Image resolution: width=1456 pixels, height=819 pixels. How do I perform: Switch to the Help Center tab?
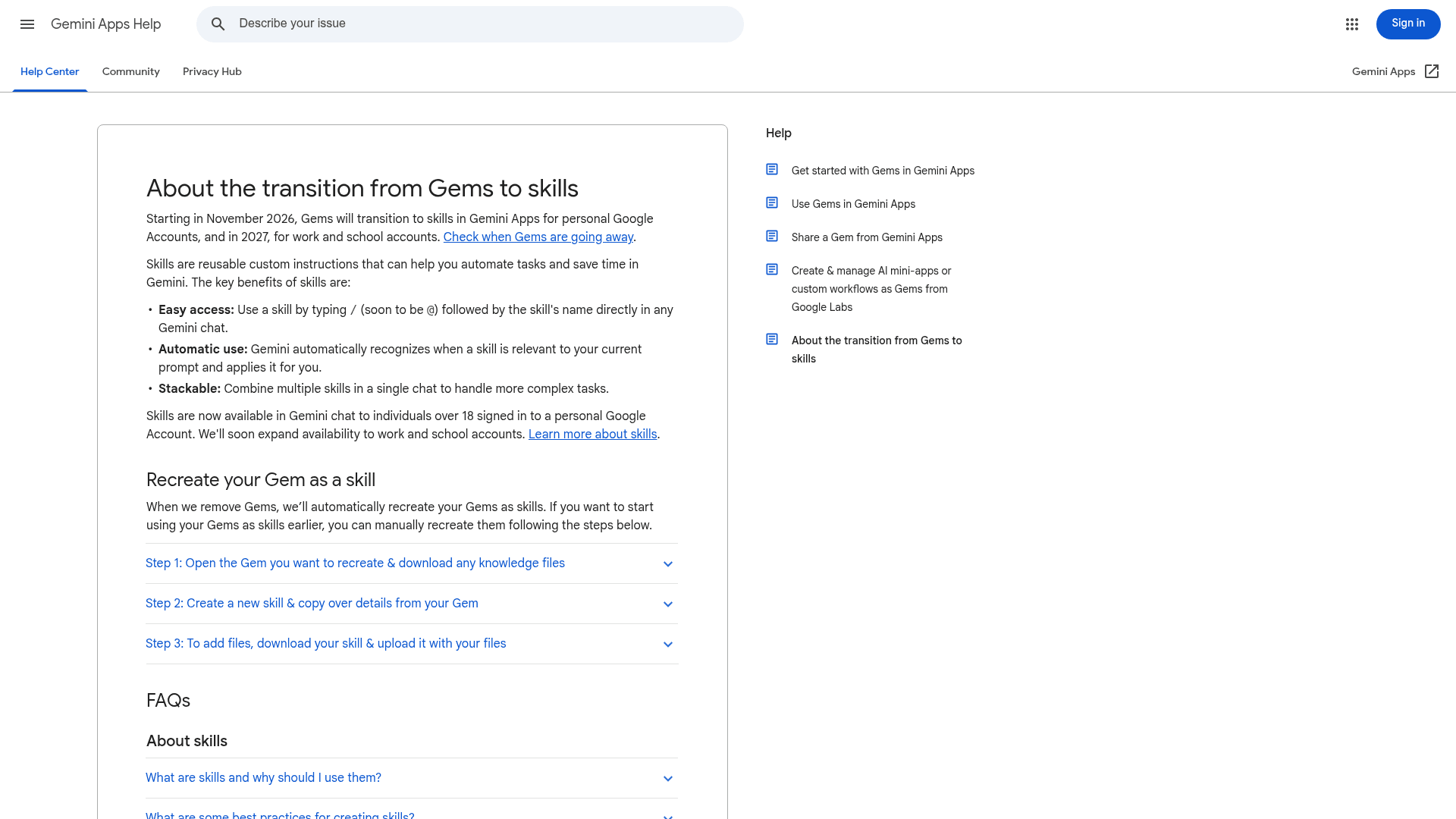click(50, 71)
